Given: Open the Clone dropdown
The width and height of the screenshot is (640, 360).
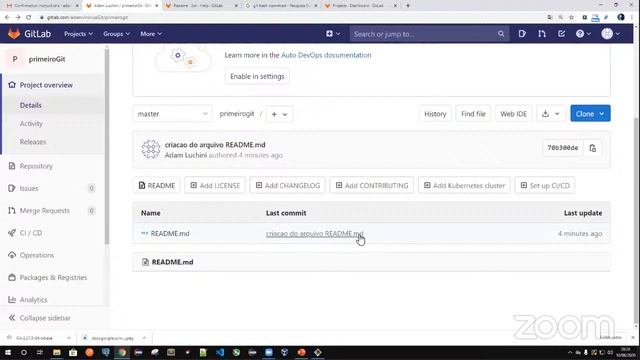Looking at the screenshot, I should 590,114.
